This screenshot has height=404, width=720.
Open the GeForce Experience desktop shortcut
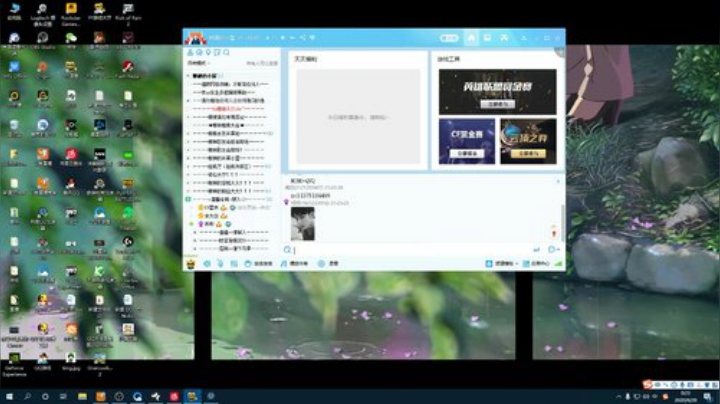coord(14,365)
